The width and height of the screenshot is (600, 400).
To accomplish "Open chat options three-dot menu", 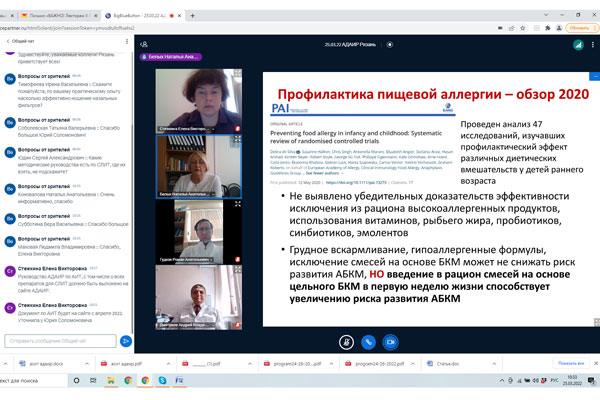I will tap(127, 41).
